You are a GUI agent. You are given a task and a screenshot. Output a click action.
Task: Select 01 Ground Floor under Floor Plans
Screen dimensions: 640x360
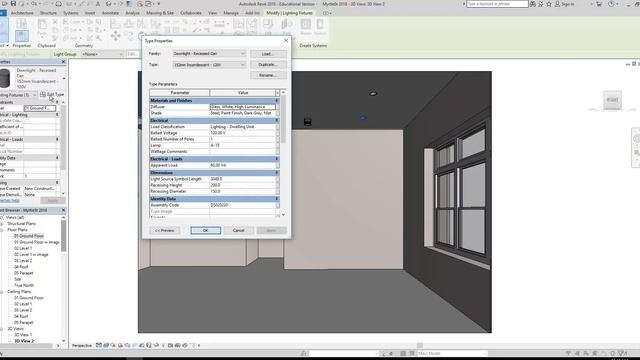click(x=29, y=236)
